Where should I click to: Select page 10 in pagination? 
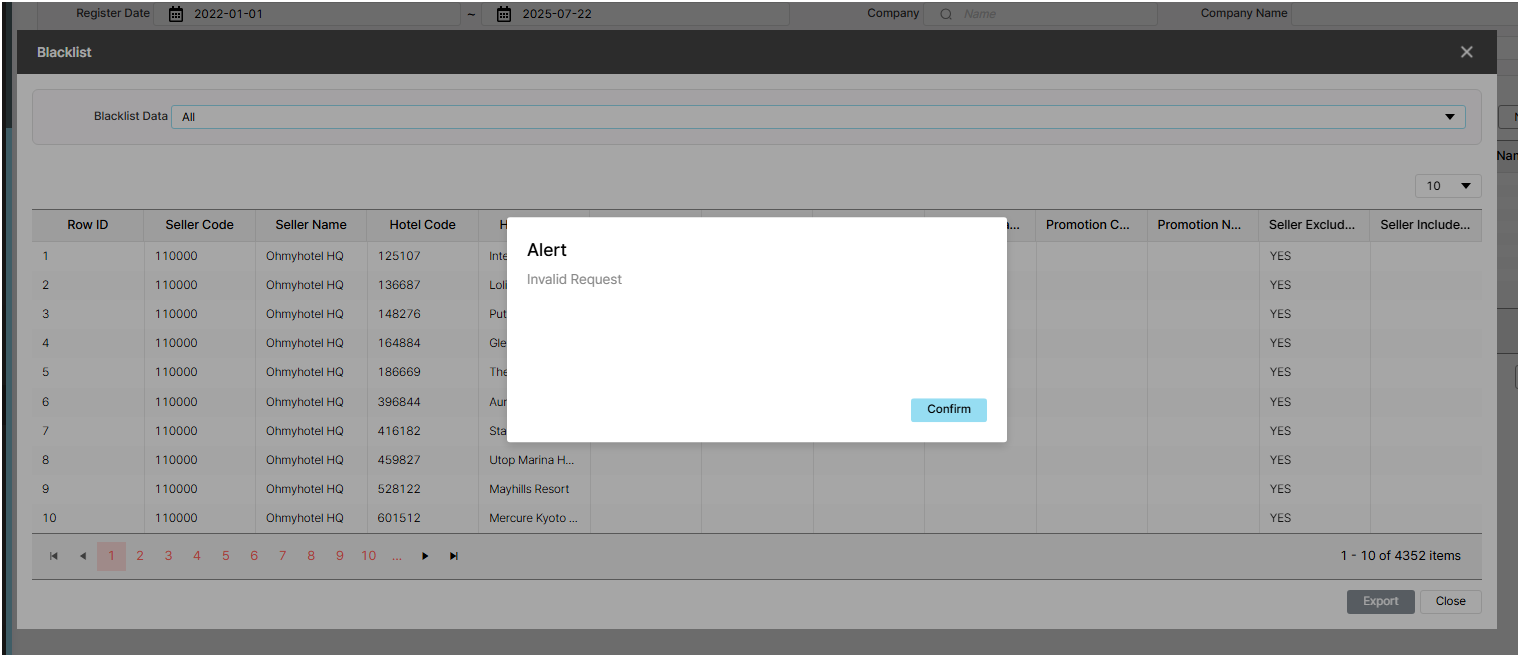pyautogui.click(x=368, y=556)
